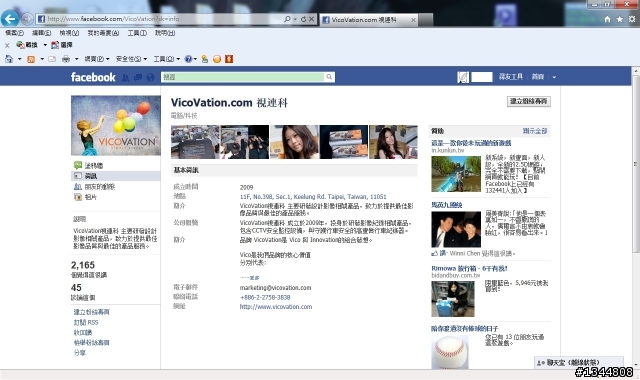Open the 檔案(F) File menu

tap(15, 33)
